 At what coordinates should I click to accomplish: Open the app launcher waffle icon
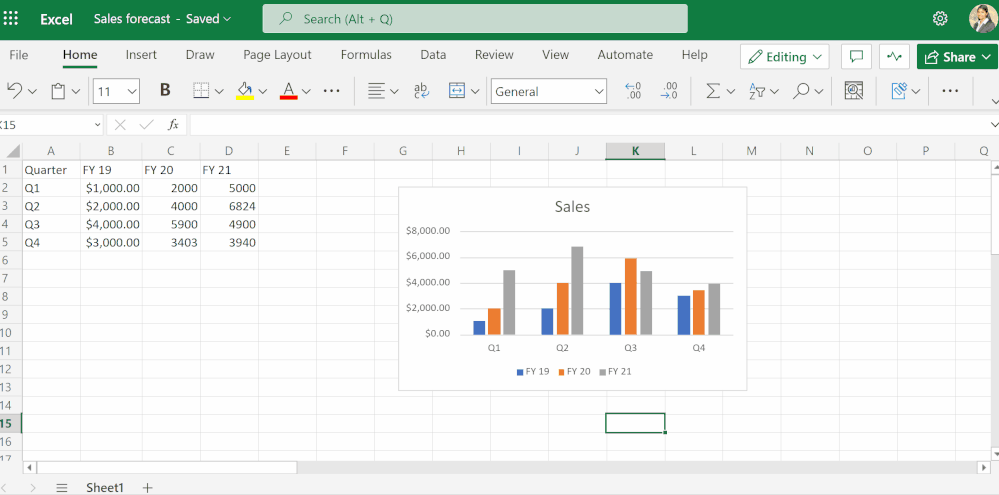pos(11,18)
